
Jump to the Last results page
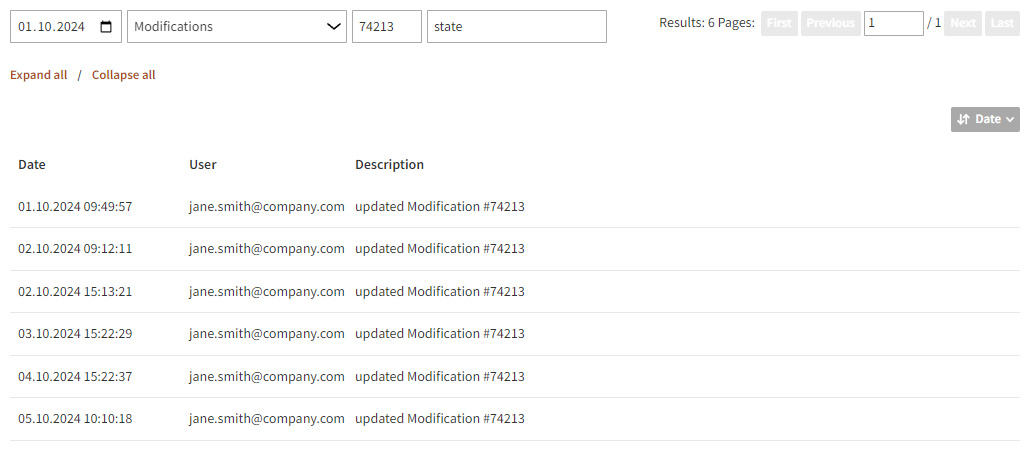1001,23
